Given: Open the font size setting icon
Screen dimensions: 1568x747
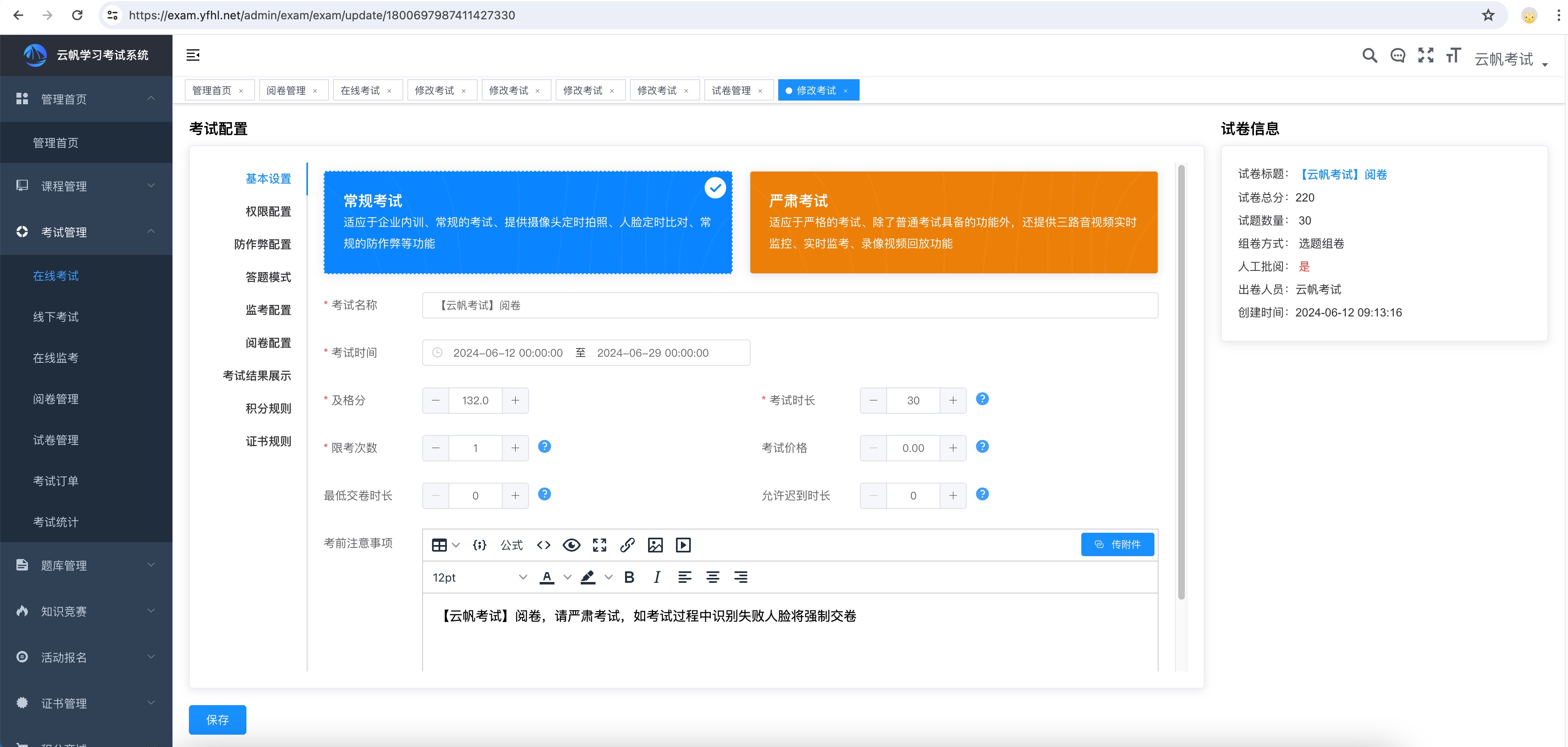Looking at the screenshot, I should point(1453,55).
